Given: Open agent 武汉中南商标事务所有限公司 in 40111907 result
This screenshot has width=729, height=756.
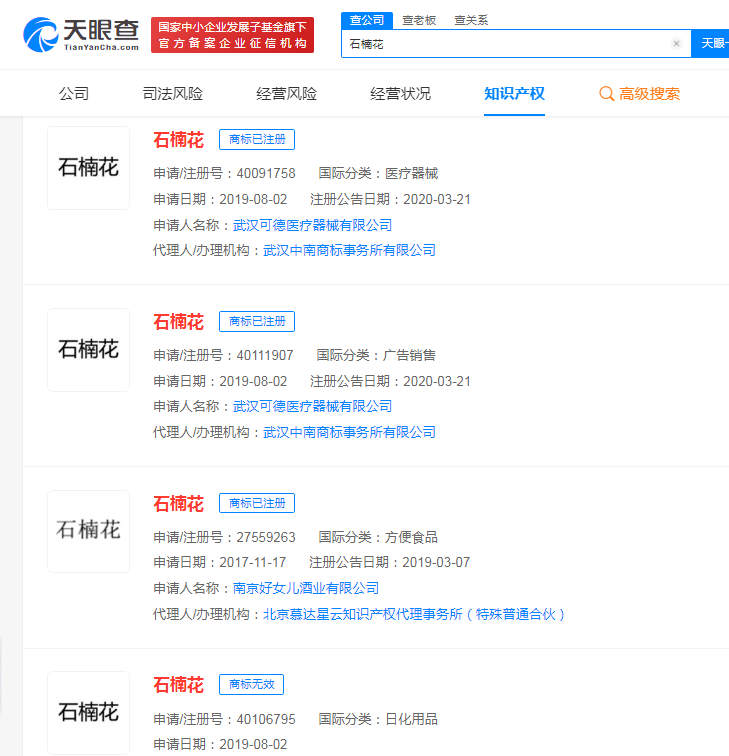Looking at the screenshot, I should [x=349, y=432].
